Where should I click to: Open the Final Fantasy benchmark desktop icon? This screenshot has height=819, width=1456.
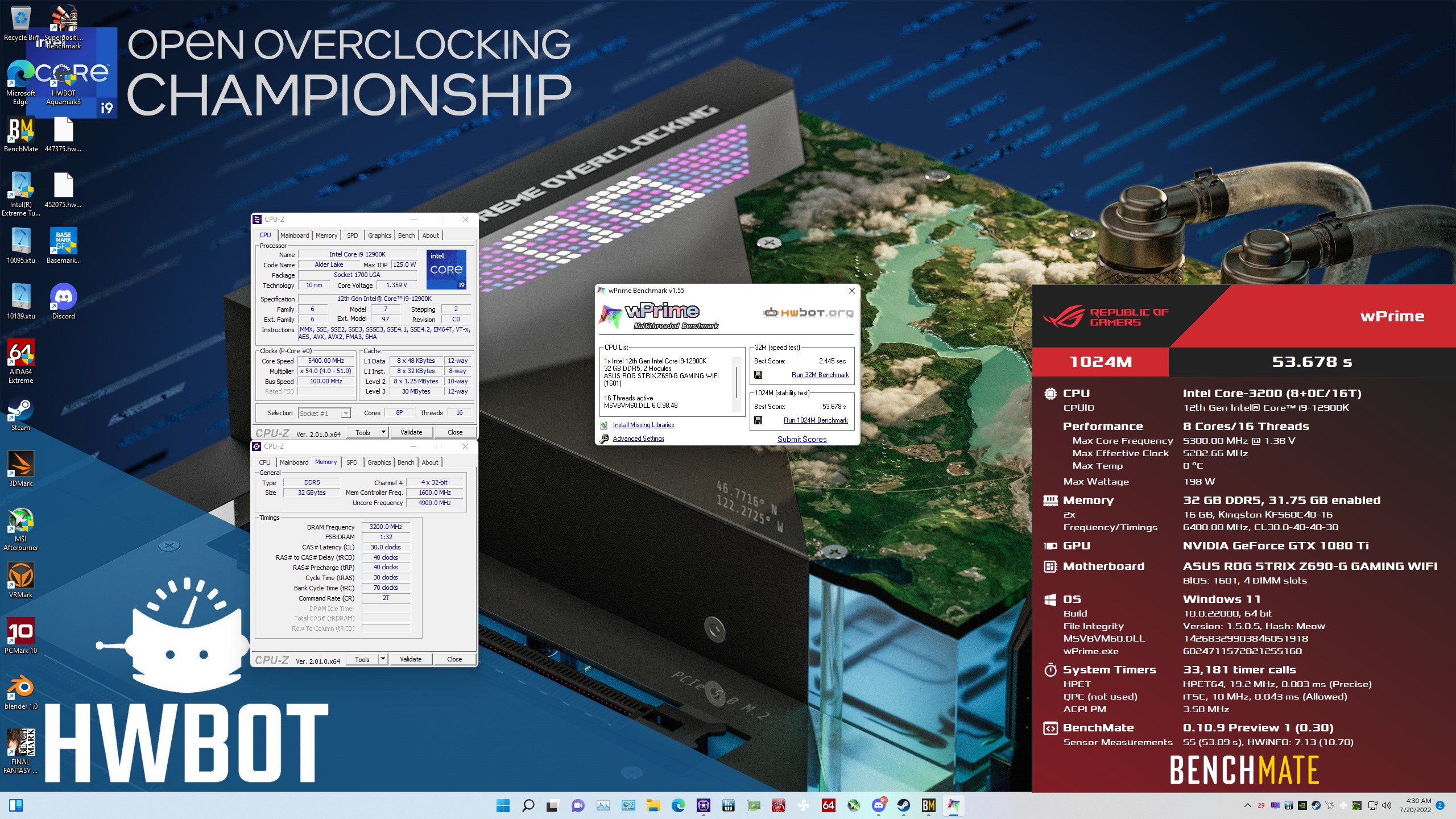21,751
